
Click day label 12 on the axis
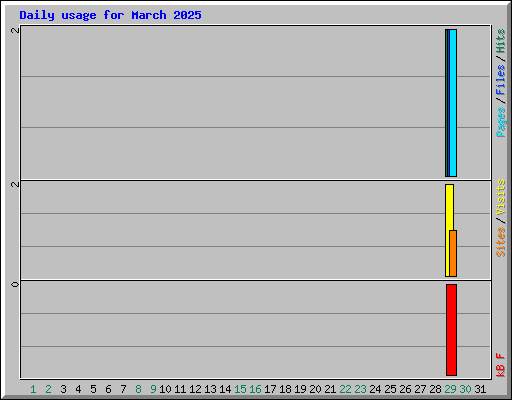pos(195,389)
